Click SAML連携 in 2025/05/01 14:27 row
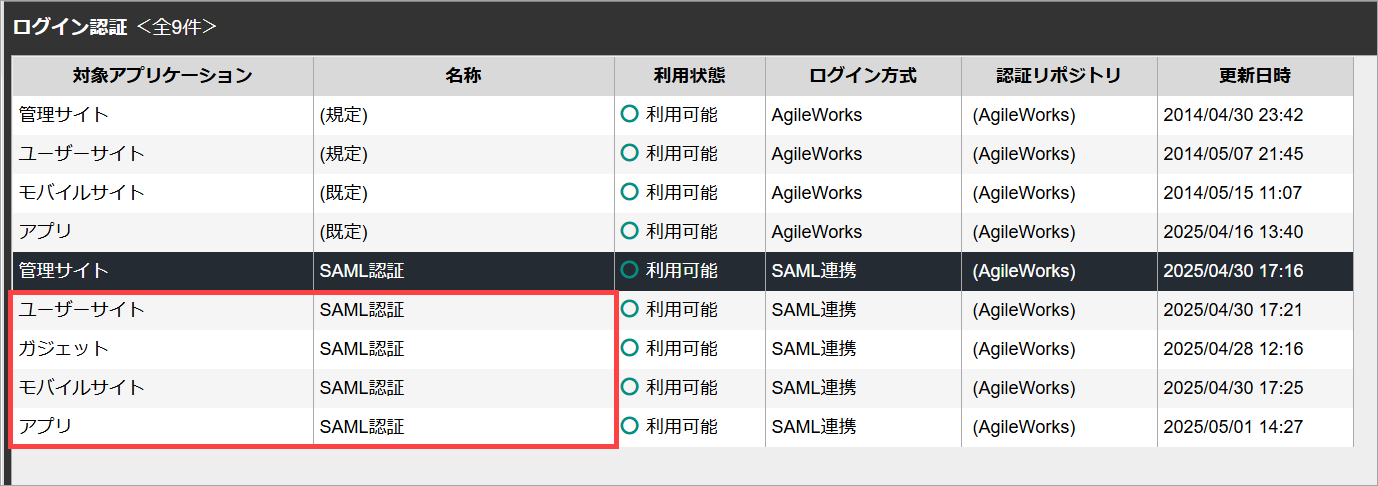This screenshot has height=486, width=1378. tap(814, 427)
